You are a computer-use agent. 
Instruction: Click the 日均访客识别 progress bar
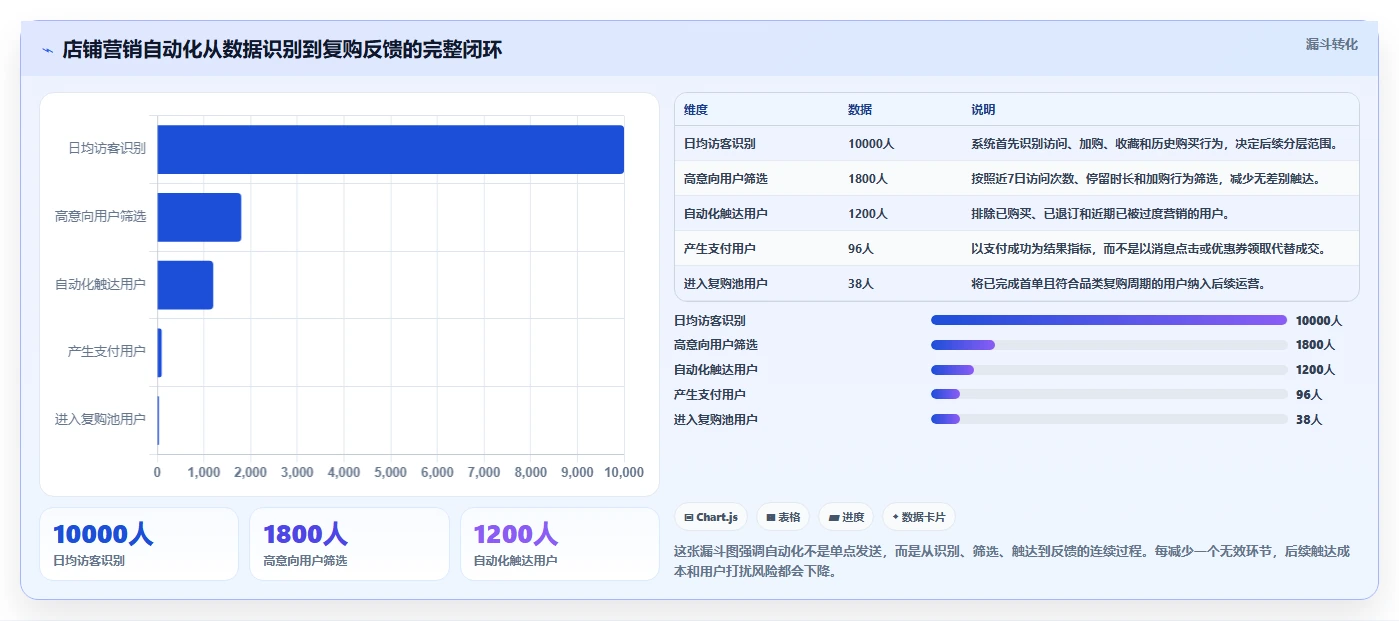1109,320
